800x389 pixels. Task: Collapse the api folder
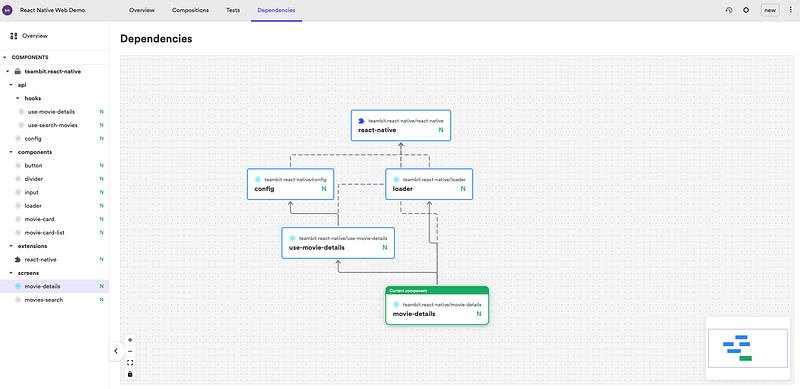coord(11,85)
